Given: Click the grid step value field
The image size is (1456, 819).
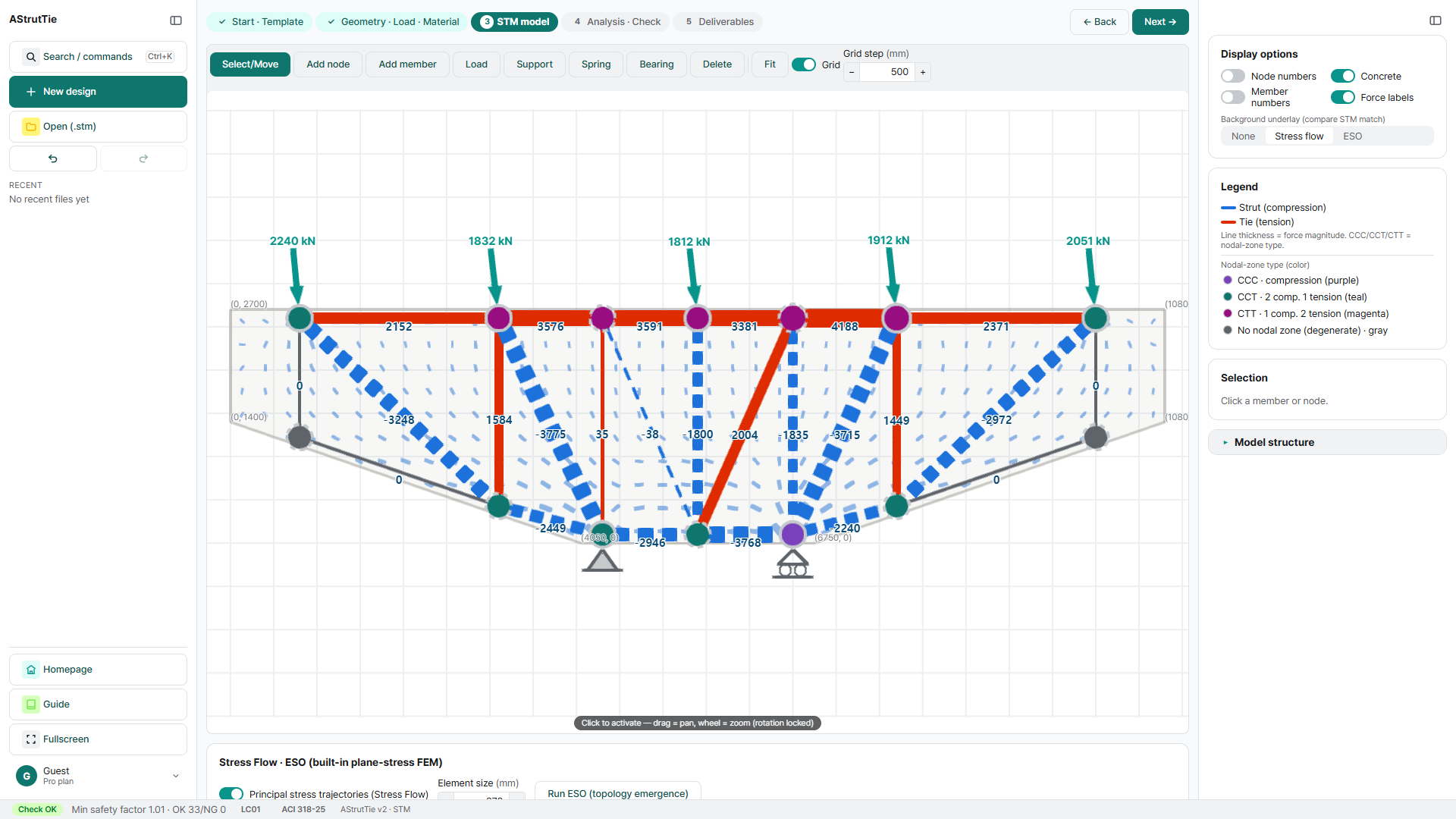Looking at the screenshot, I should [887, 72].
